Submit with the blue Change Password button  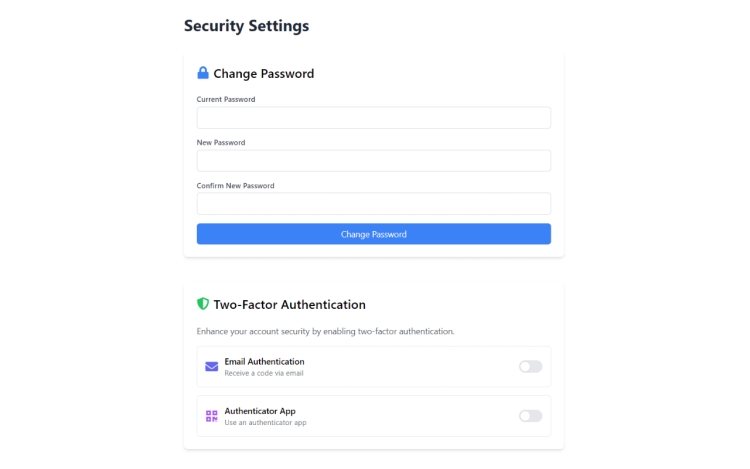click(374, 234)
